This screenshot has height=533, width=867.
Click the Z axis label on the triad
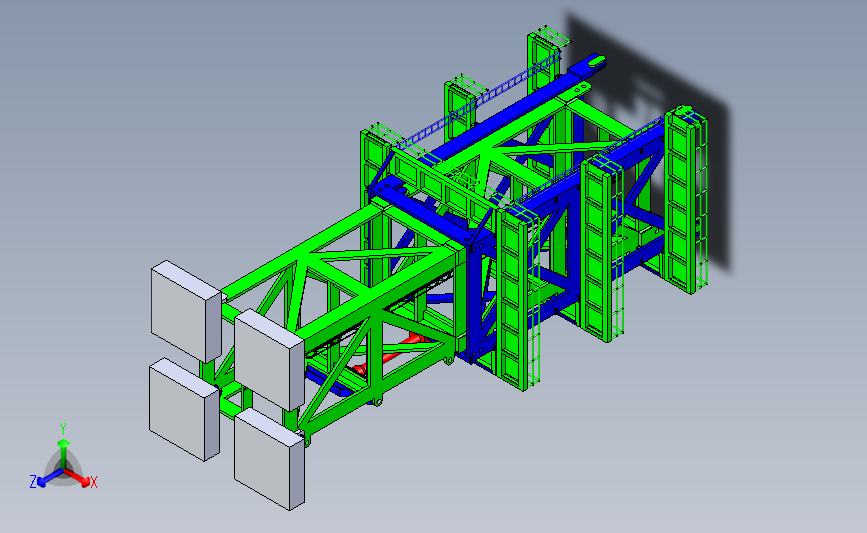coord(33,482)
